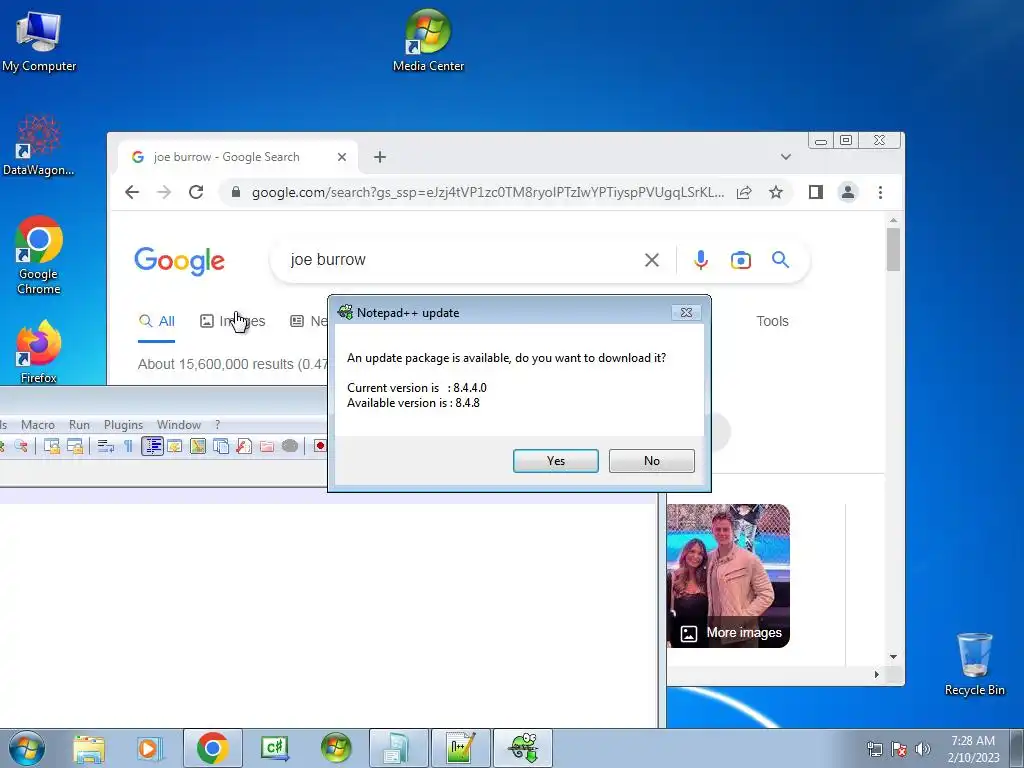
Task: Open a new Chrome tab with plus button
Action: pos(380,157)
